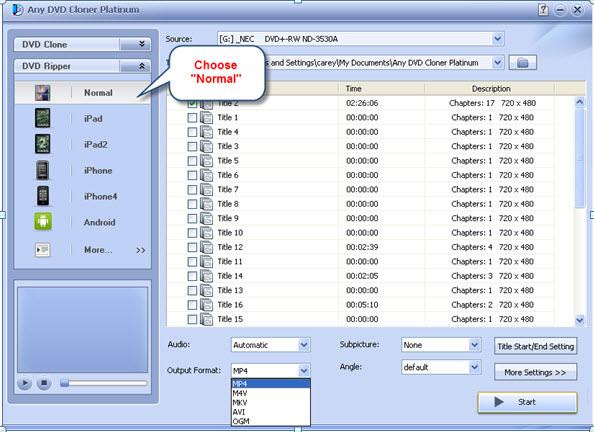Viewport: 594px width, 432px height.
Task: Select the Title 7 row text
Action: (x=228, y=190)
